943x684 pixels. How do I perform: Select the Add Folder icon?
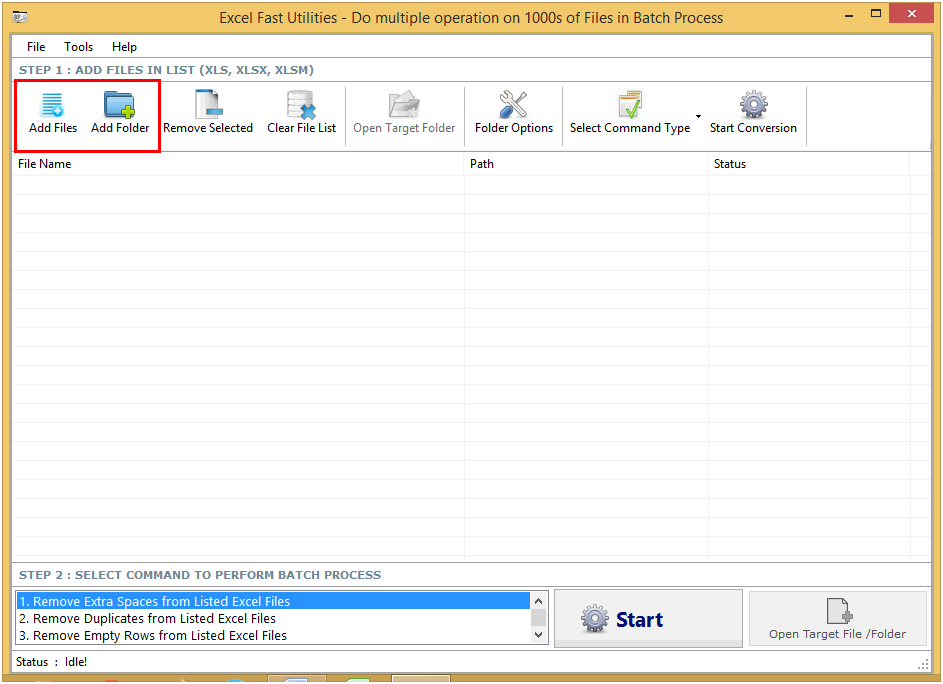[120, 112]
